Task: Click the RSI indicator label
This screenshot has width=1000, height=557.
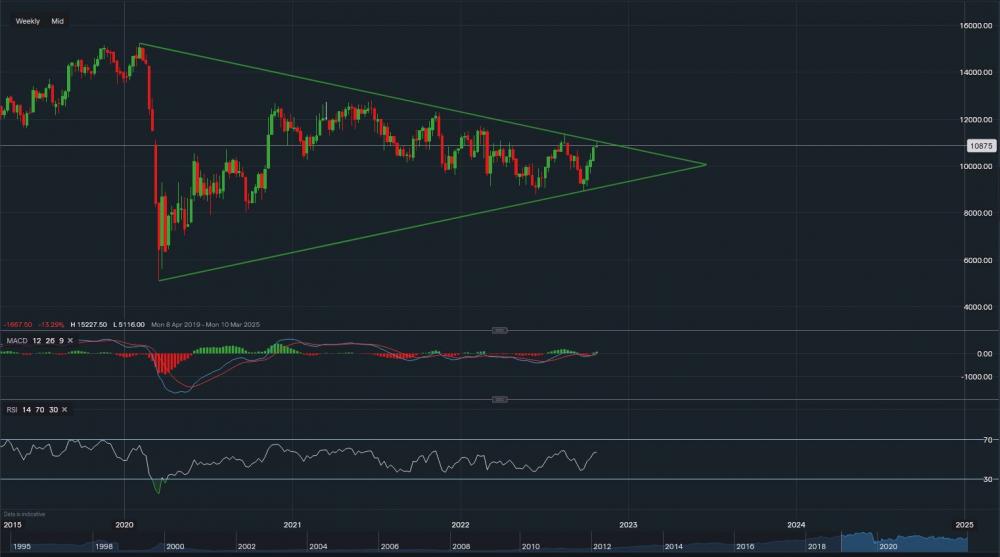Action: pos(11,410)
